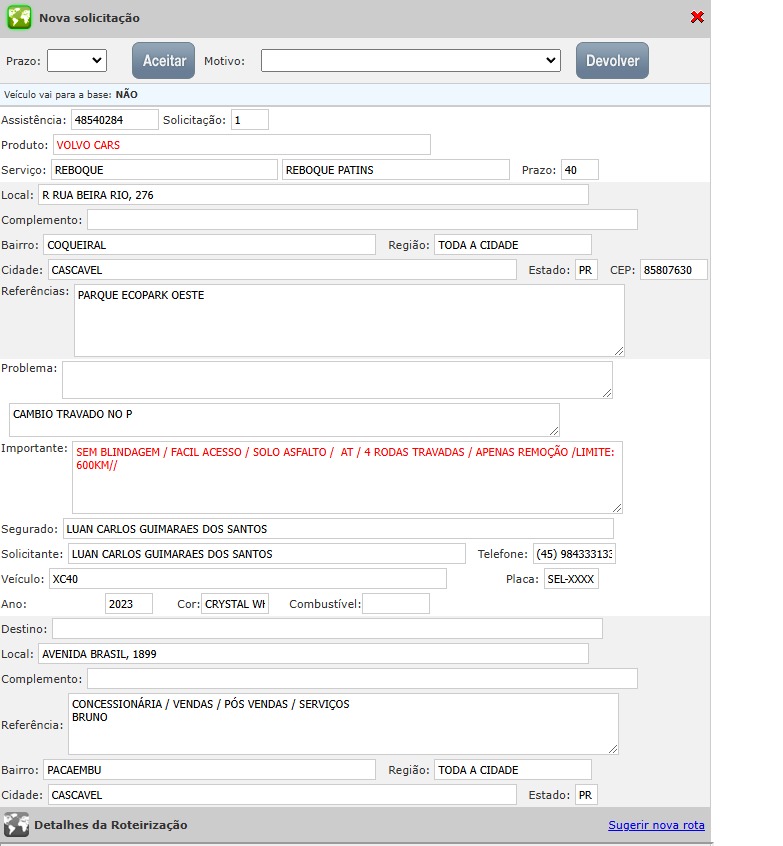Click the origin Local field R RUA BEIRA RIO
The image size is (783, 846).
pyautogui.click(x=313, y=195)
